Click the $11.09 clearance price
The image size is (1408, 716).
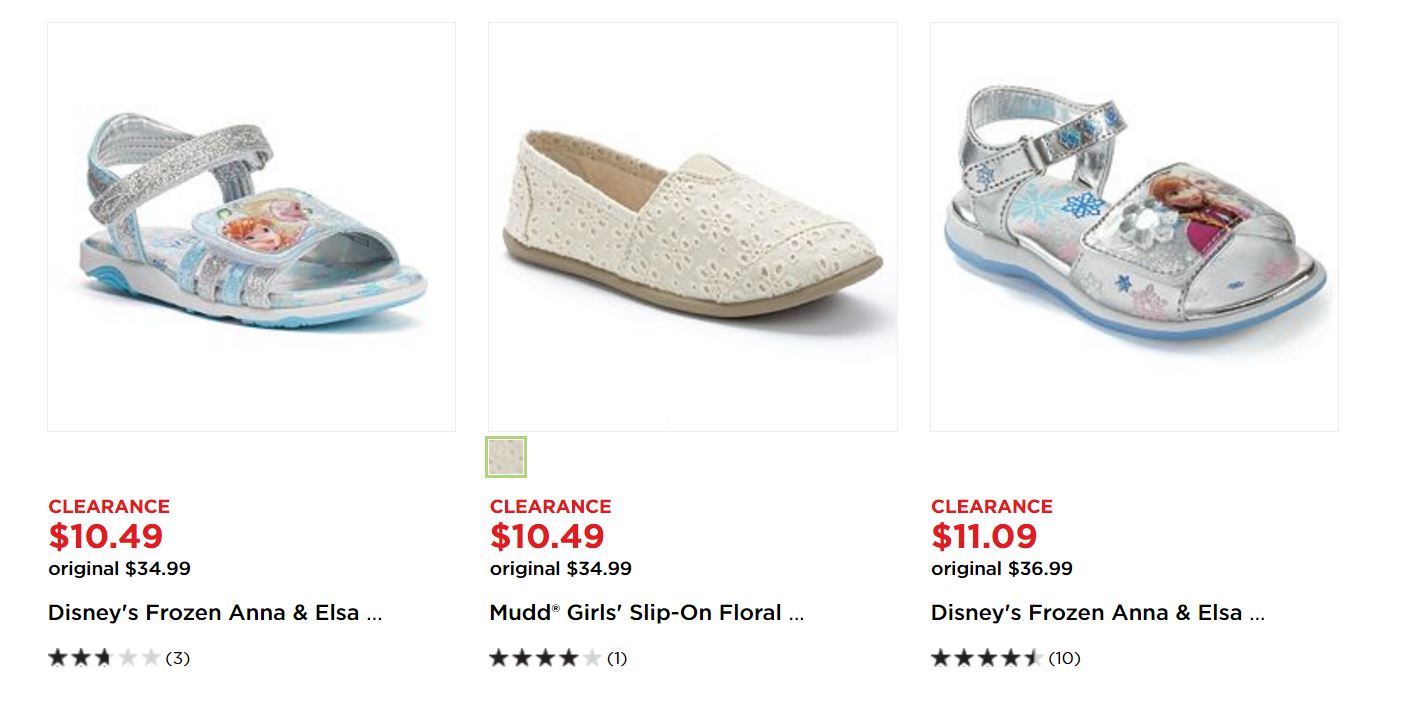pyautogui.click(x=984, y=537)
